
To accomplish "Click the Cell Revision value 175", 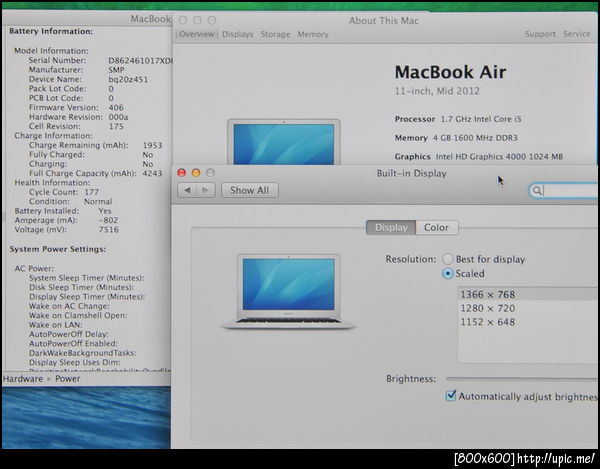I will coord(116,126).
